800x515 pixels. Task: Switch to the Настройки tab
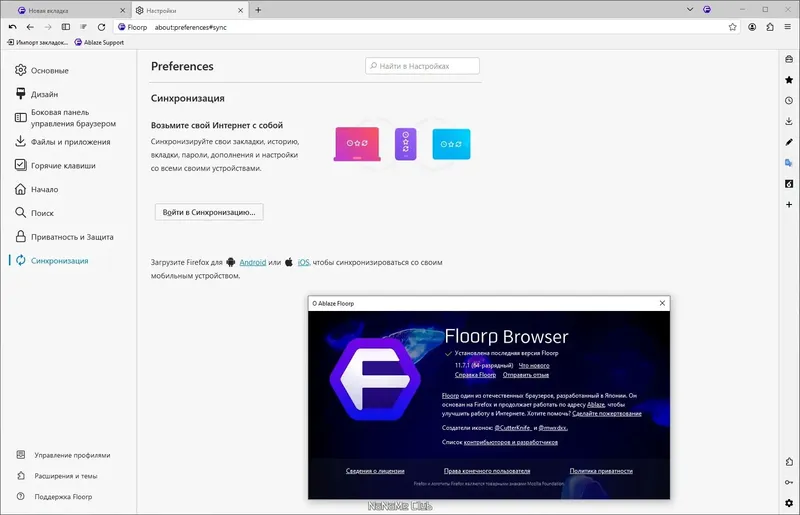[x=189, y=10]
